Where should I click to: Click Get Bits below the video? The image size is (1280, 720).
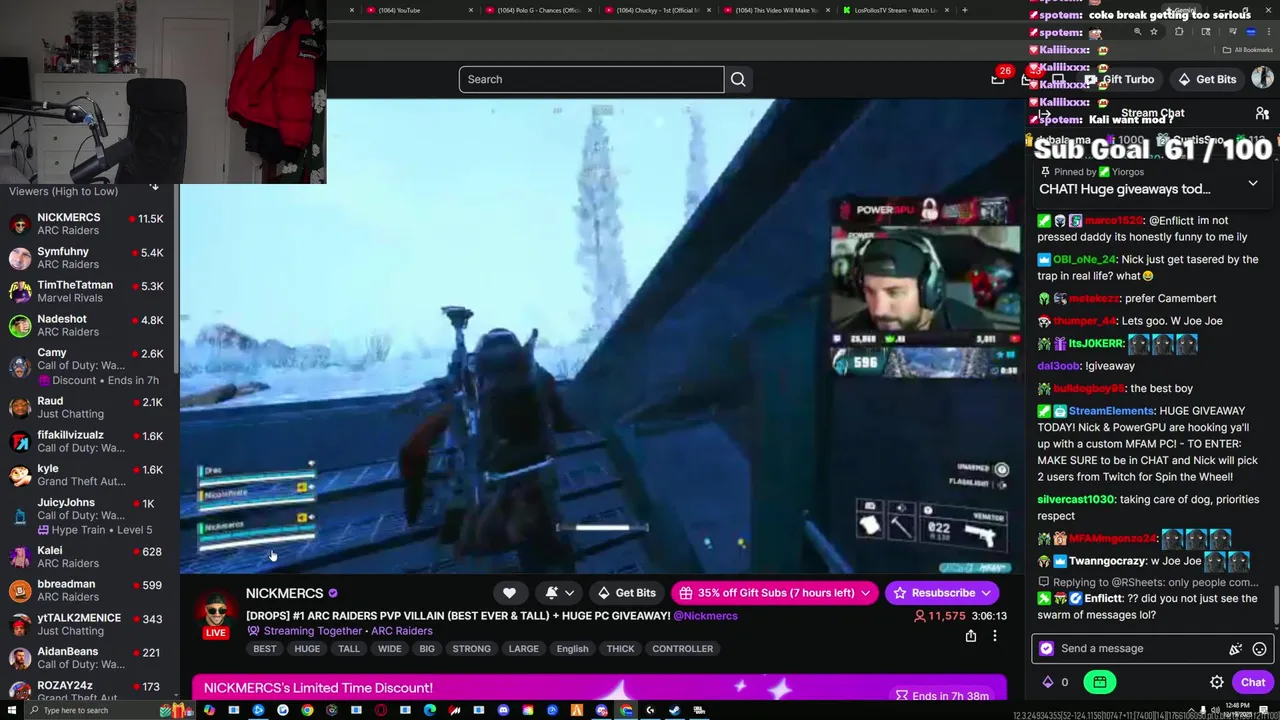click(x=626, y=593)
